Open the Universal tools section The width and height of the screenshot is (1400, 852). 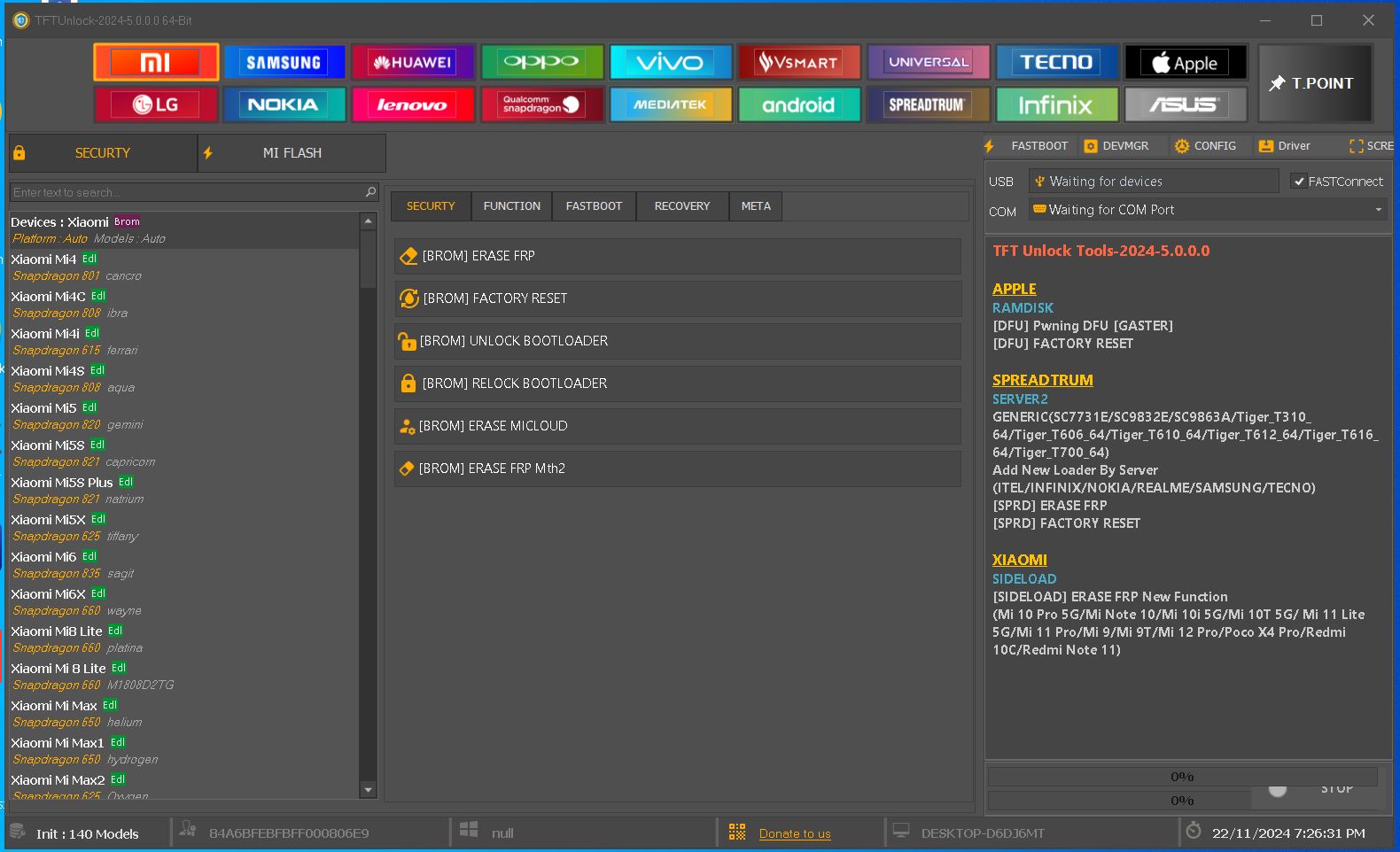pos(929,62)
